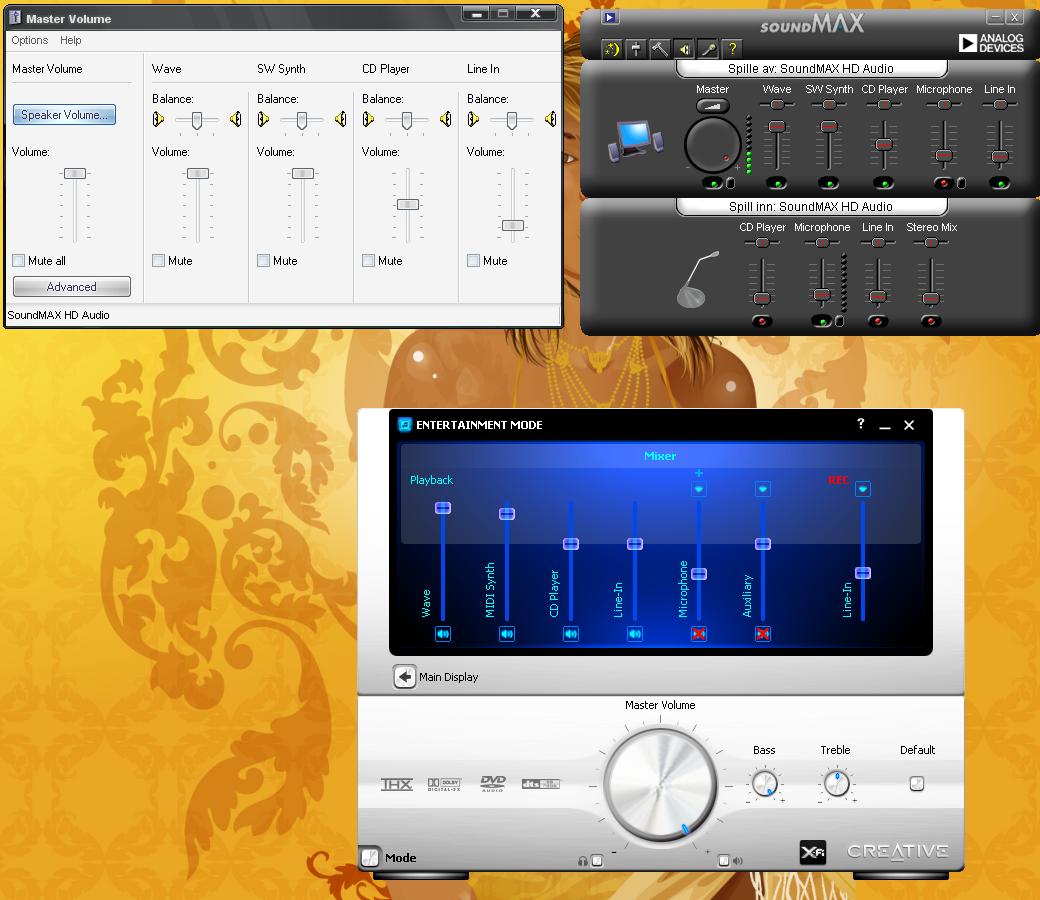Click CD Player volume slider in SoundMAX playback
1040x900 pixels.
click(x=883, y=145)
